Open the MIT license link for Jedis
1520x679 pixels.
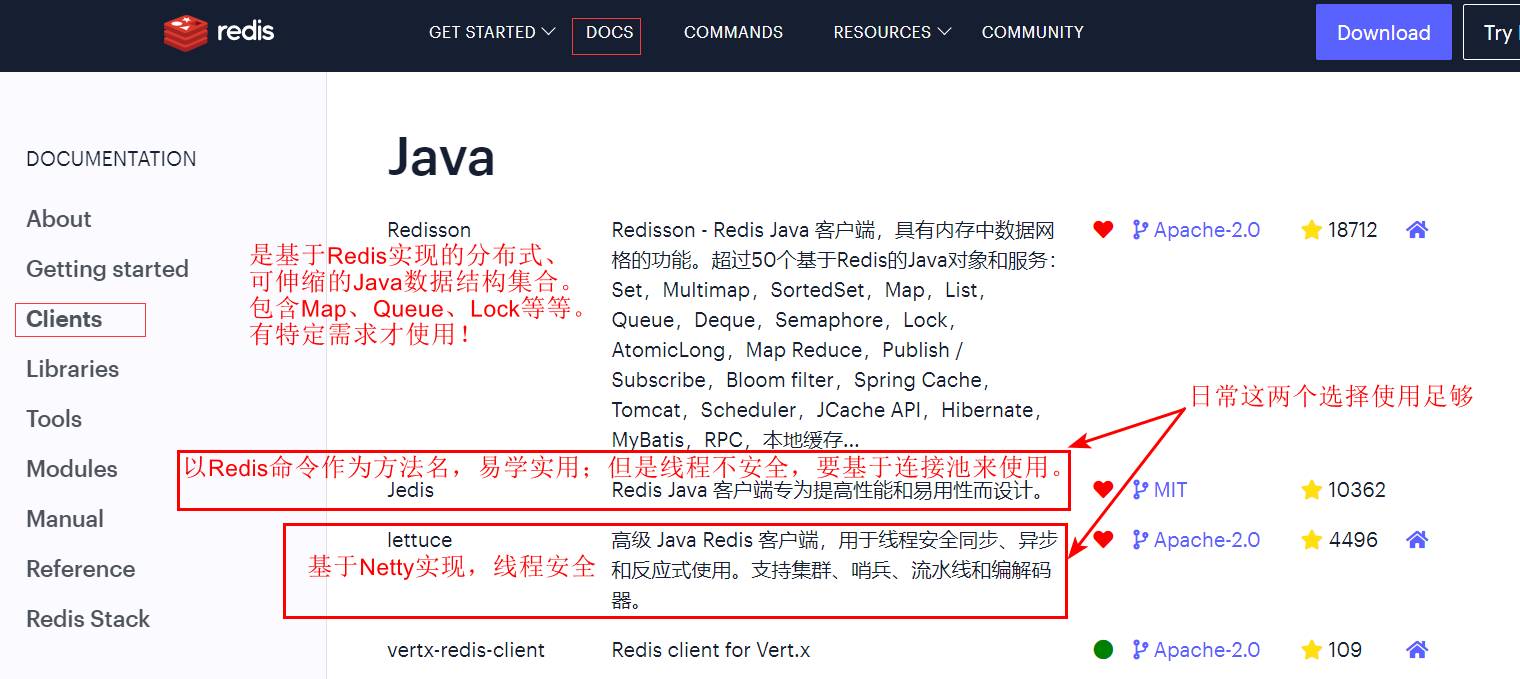(x=1169, y=490)
